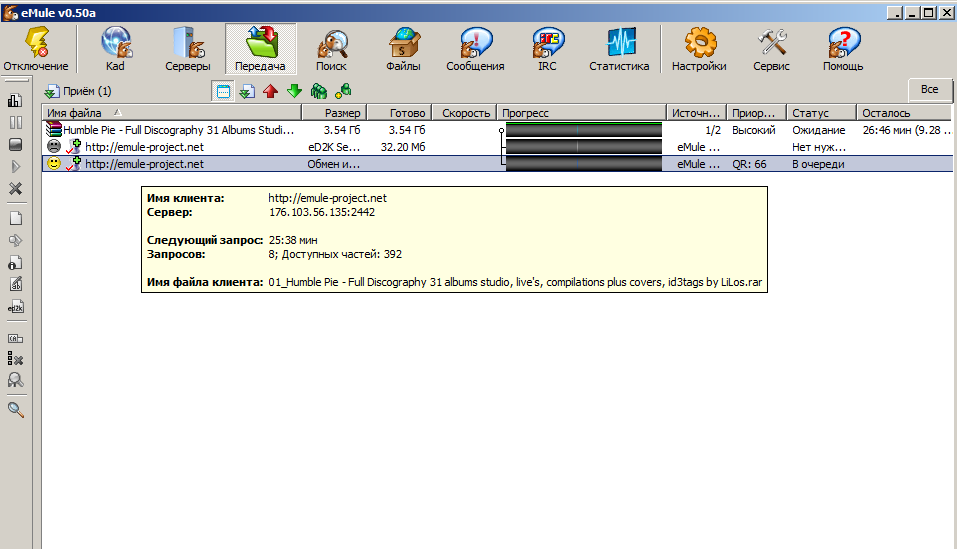The width and height of the screenshot is (957, 549).
Task: Select the Humble Pie Full Discography download row
Action: [497, 130]
